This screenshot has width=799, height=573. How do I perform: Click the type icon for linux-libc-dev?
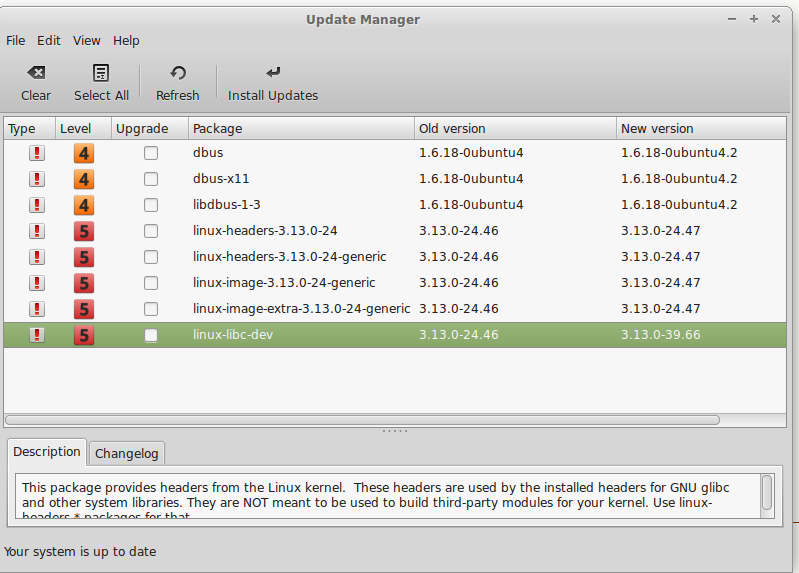point(37,335)
